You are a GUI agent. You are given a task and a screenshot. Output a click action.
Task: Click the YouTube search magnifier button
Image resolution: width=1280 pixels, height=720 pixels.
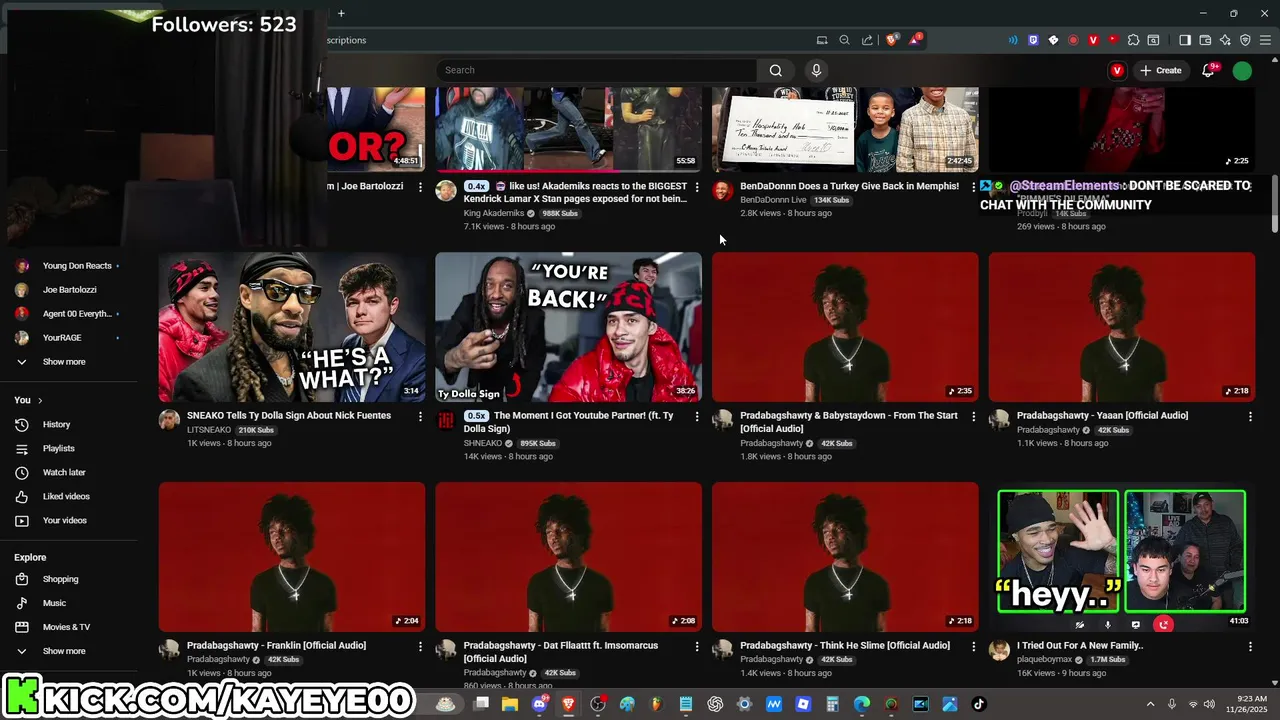pos(775,70)
